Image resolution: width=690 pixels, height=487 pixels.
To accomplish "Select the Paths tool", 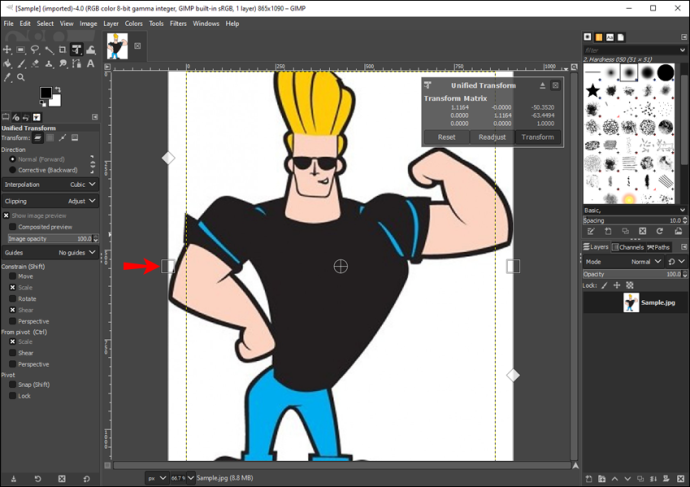I will pyautogui.click(x=77, y=64).
